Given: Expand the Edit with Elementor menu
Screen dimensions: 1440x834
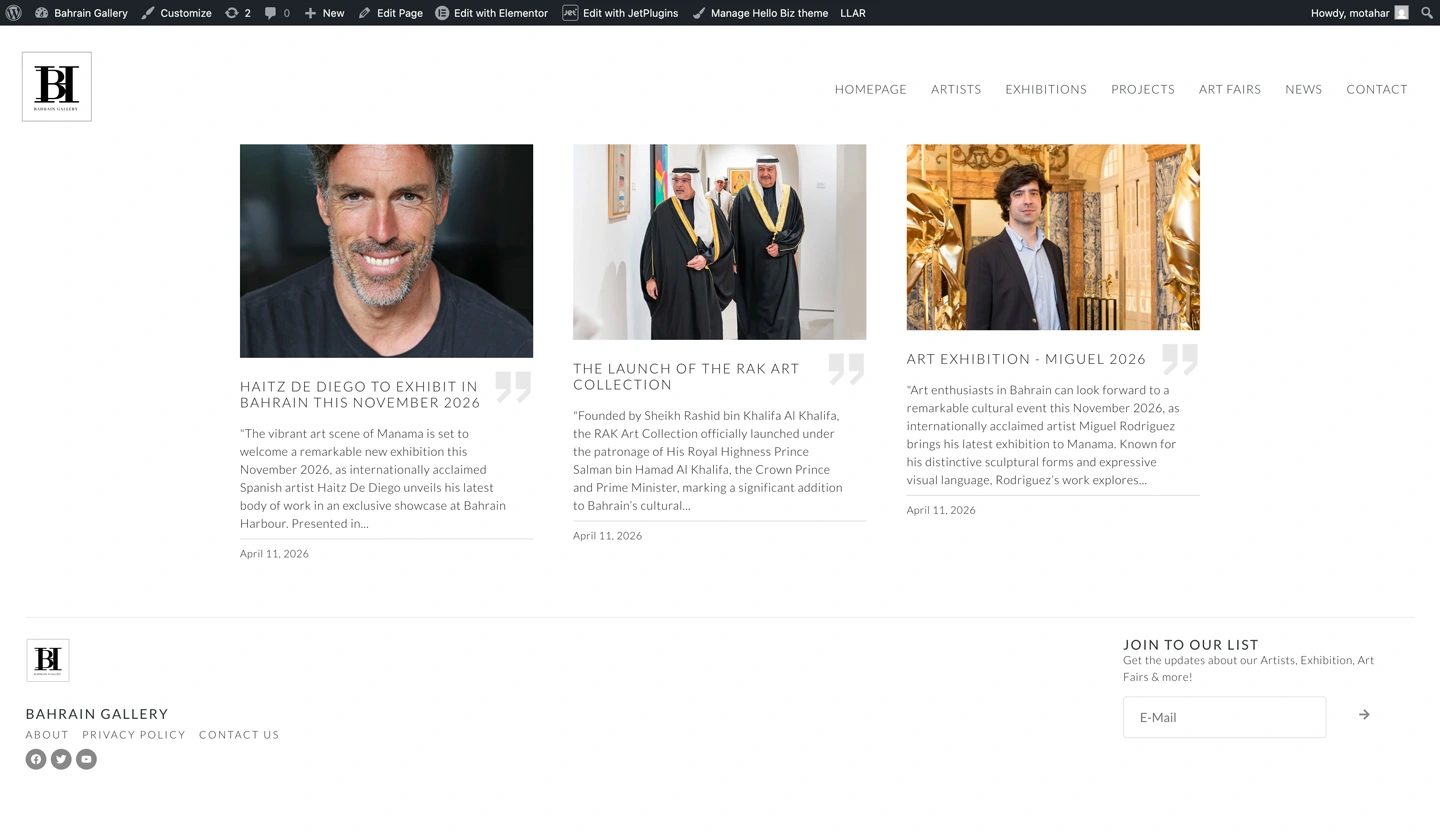Looking at the screenshot, I should click(x=492, y=13).
